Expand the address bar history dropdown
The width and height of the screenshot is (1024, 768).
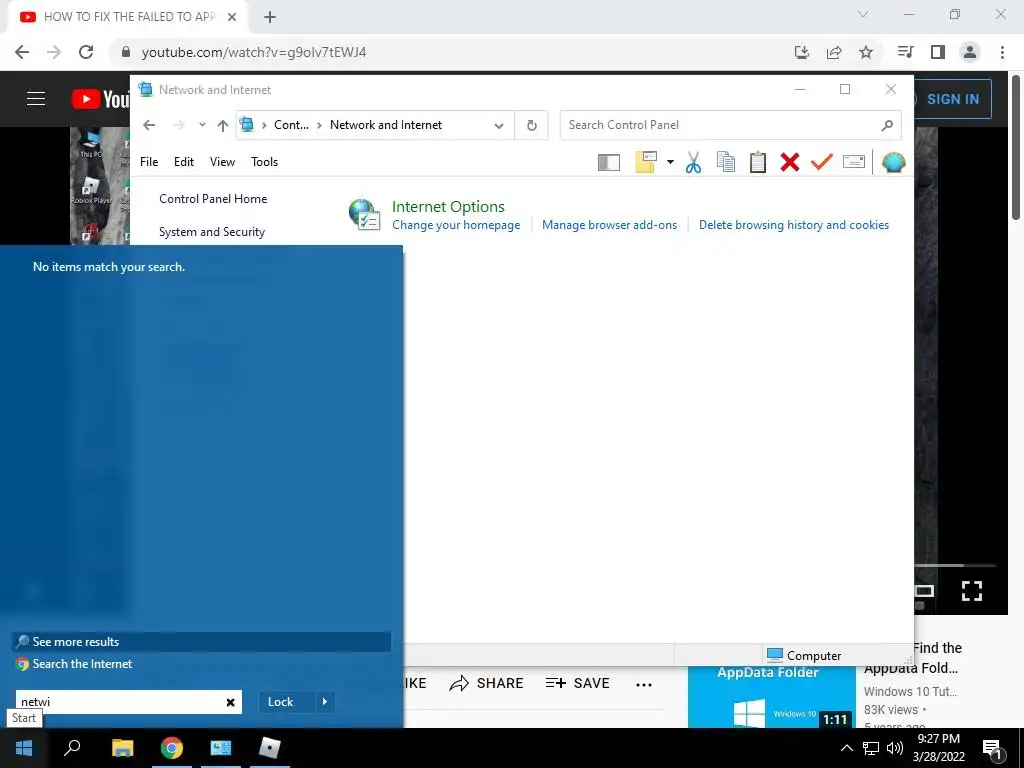tap(499, 125)
